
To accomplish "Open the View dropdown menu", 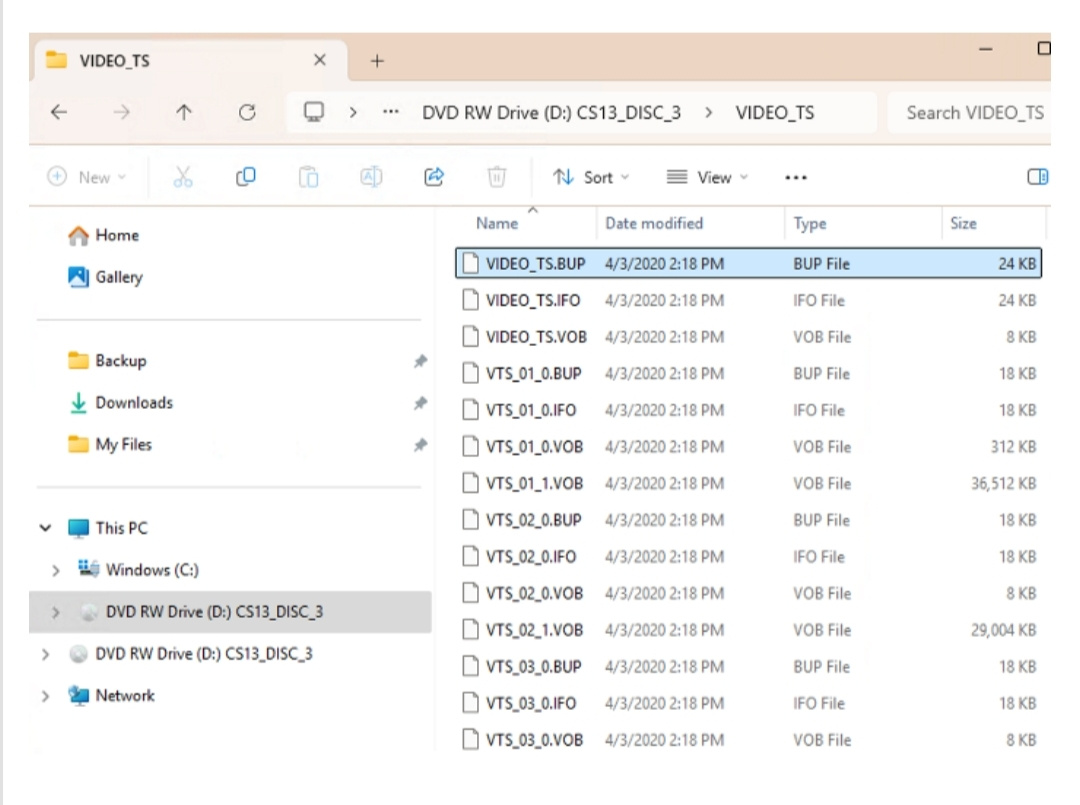I will [x=710, y=177].
